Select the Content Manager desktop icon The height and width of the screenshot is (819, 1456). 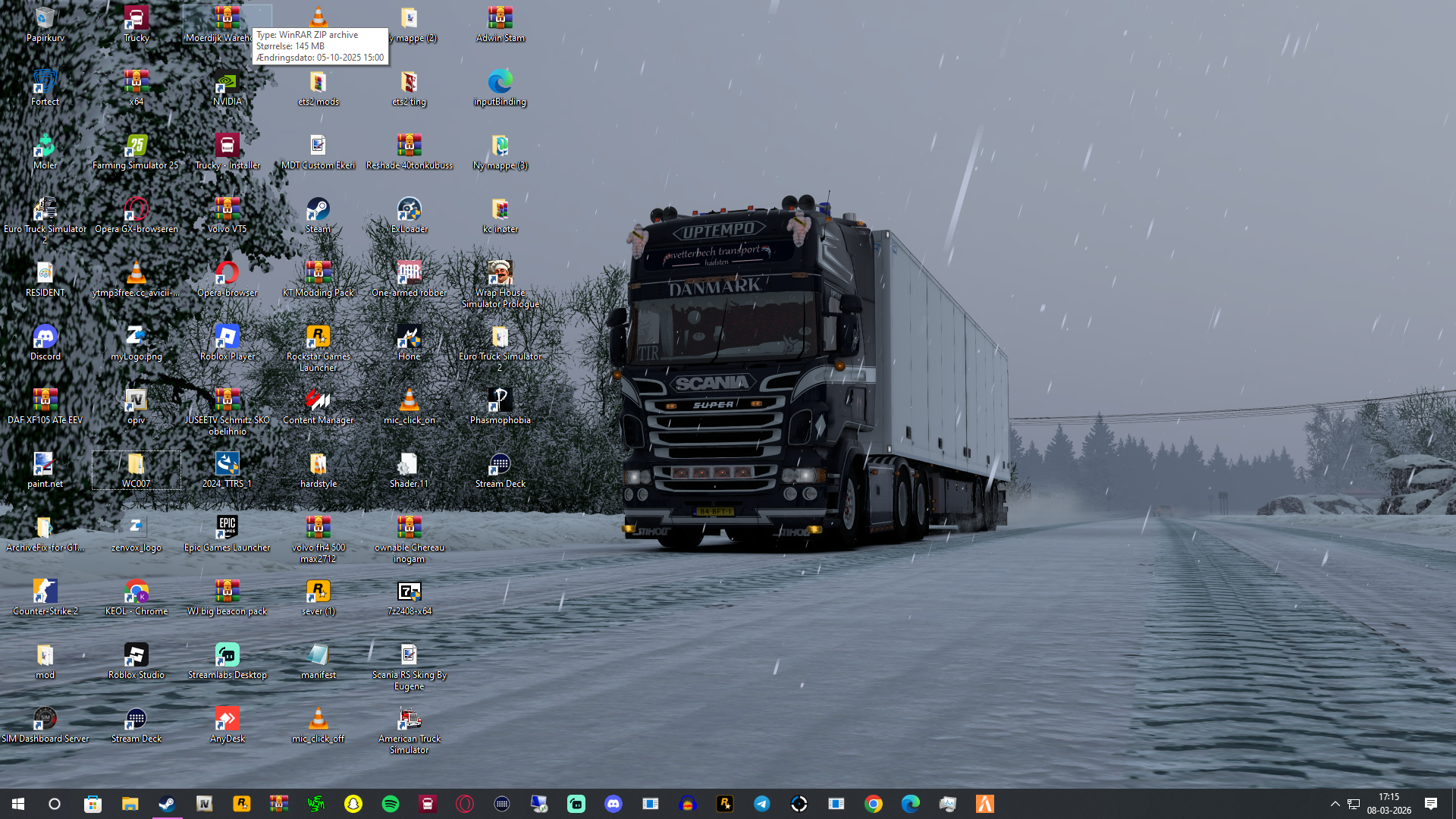point(318,401)
